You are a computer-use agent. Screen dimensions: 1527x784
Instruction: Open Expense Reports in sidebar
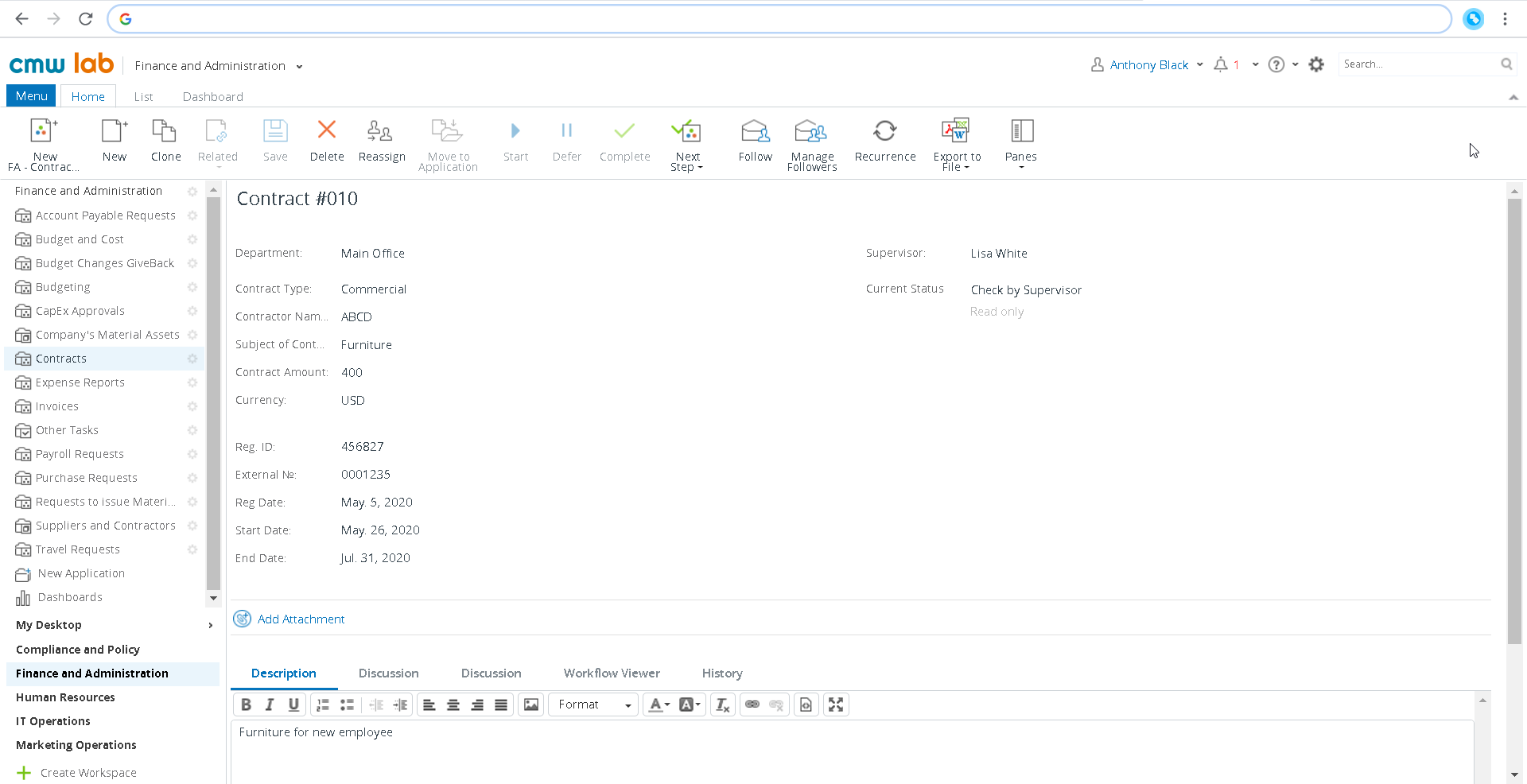click(80, 382)
